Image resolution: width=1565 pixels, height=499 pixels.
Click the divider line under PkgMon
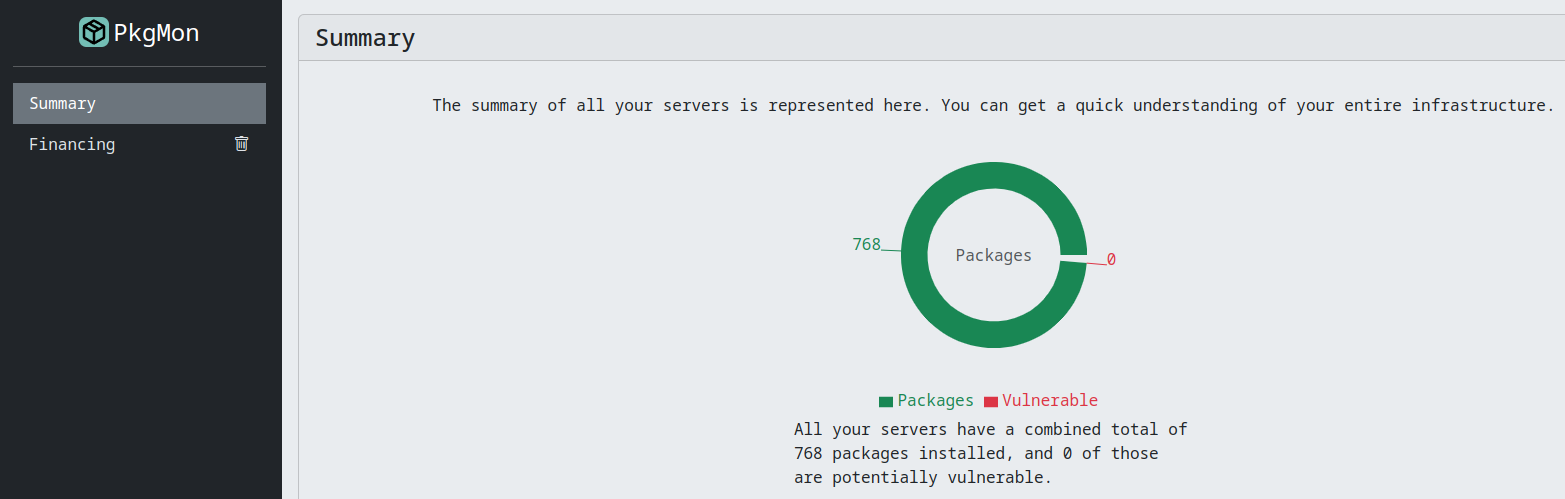[139, 67]
